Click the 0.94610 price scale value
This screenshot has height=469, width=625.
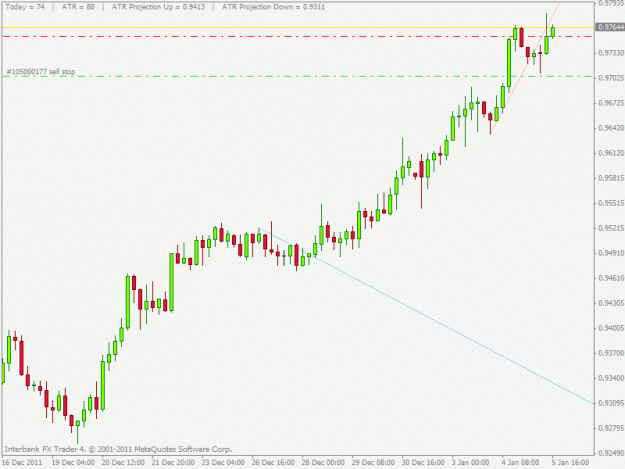tap(611, 278)
